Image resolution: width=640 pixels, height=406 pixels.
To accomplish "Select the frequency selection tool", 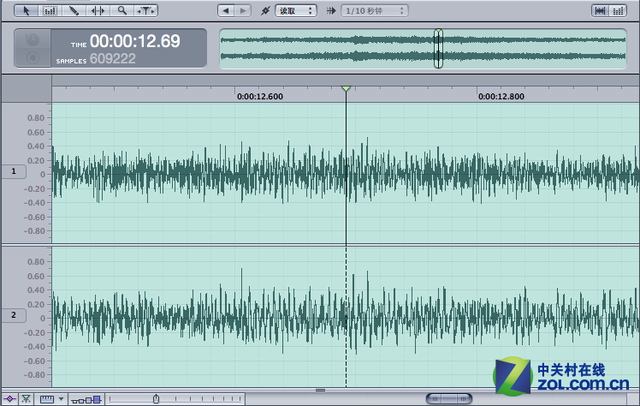I will pyautogui.click(x=50, y=10).
